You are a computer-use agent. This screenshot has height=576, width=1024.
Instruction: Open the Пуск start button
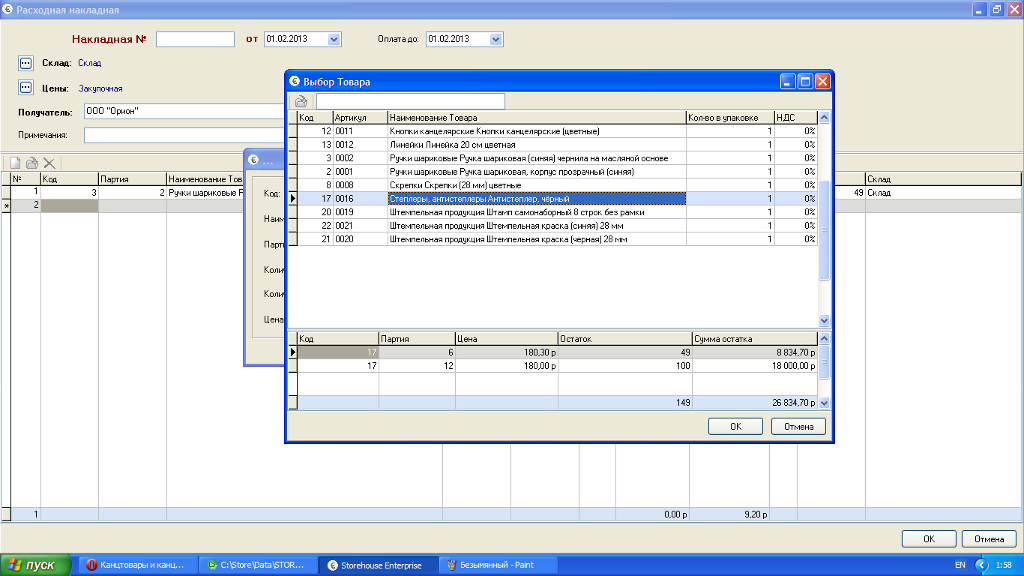(35, 565)
